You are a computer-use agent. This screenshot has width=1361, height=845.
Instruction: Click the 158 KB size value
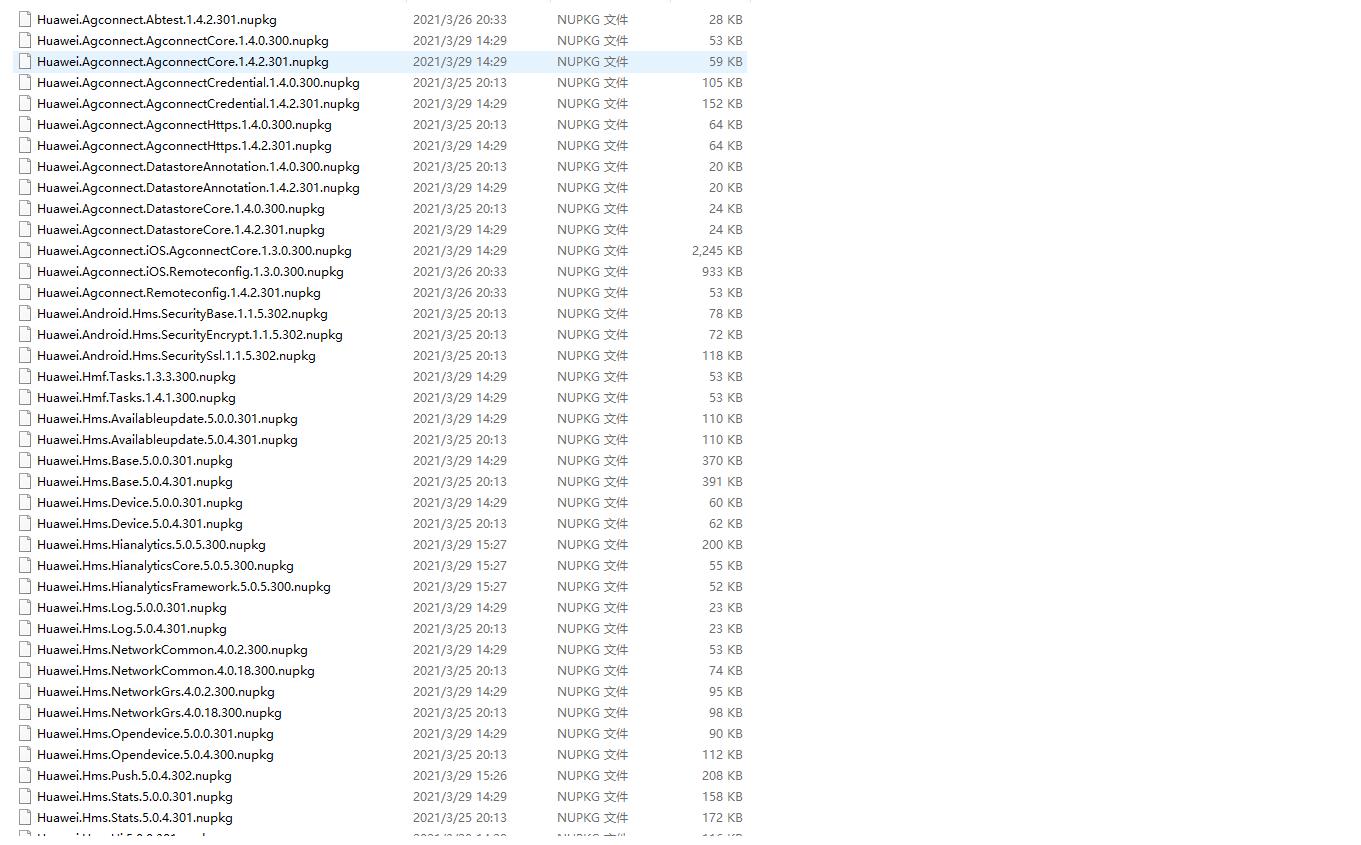(x=722, y=796)
